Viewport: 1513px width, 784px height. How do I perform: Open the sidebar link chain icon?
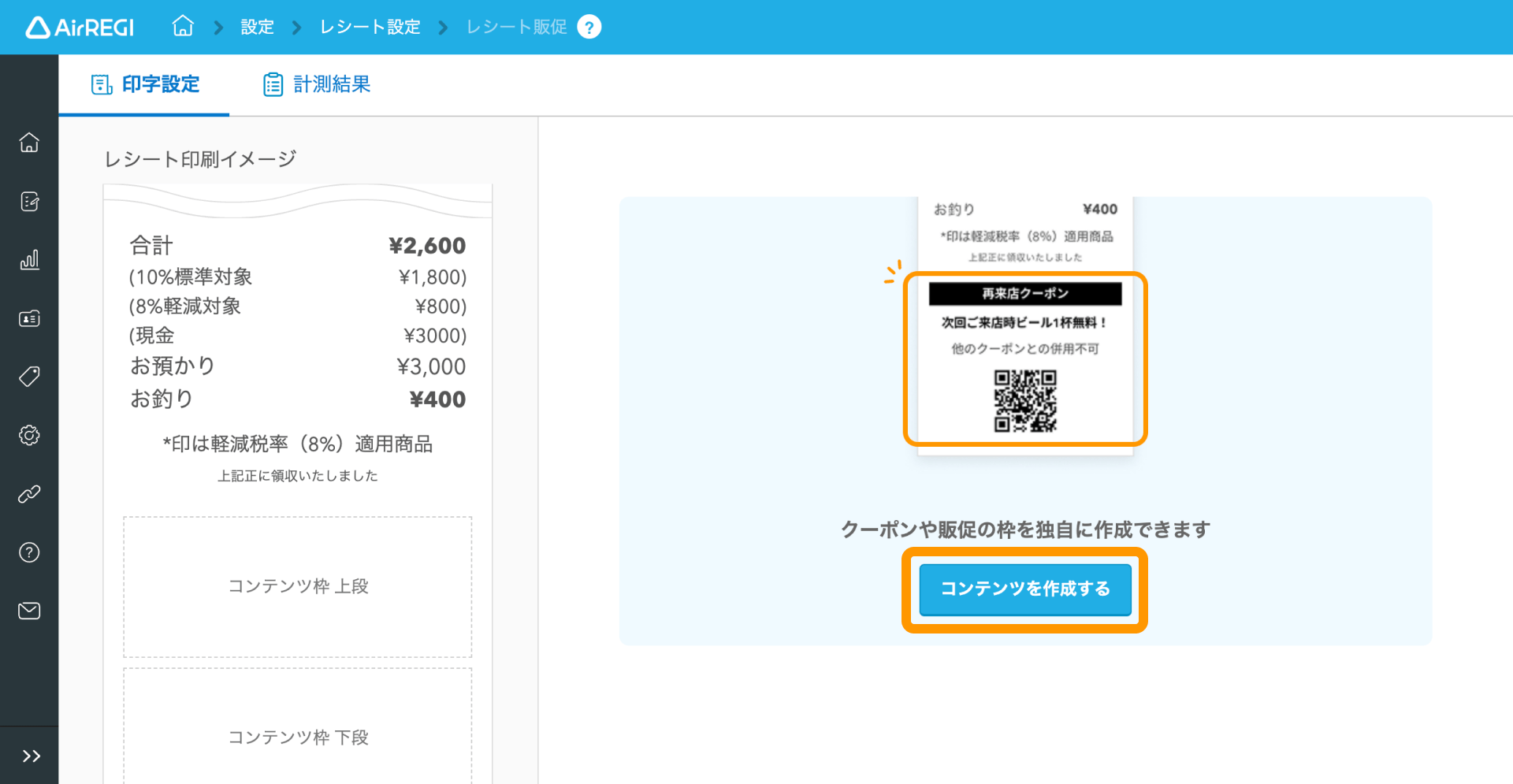(x=29, y=494)
